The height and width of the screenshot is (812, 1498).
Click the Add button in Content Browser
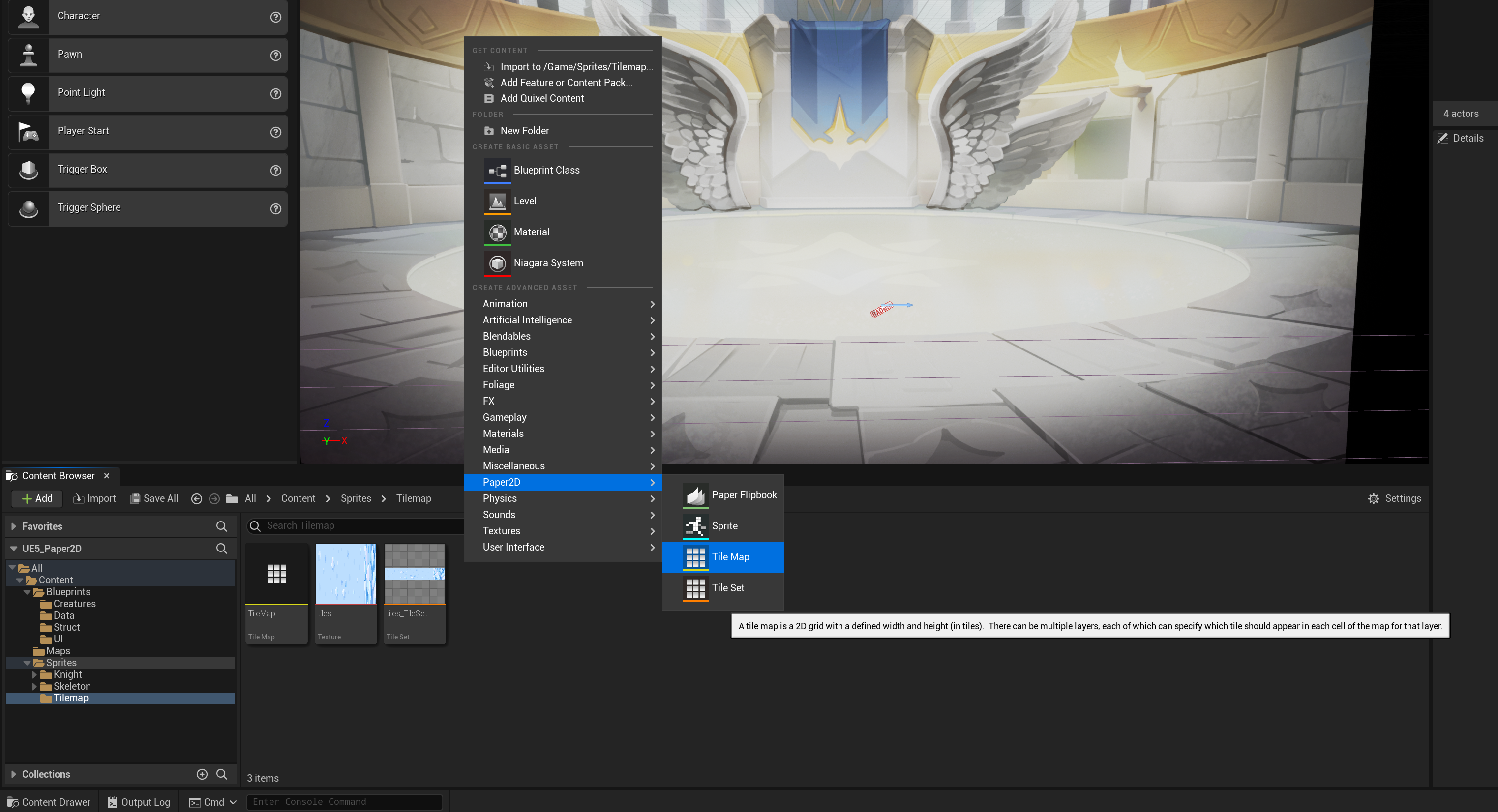click(36, 499)
